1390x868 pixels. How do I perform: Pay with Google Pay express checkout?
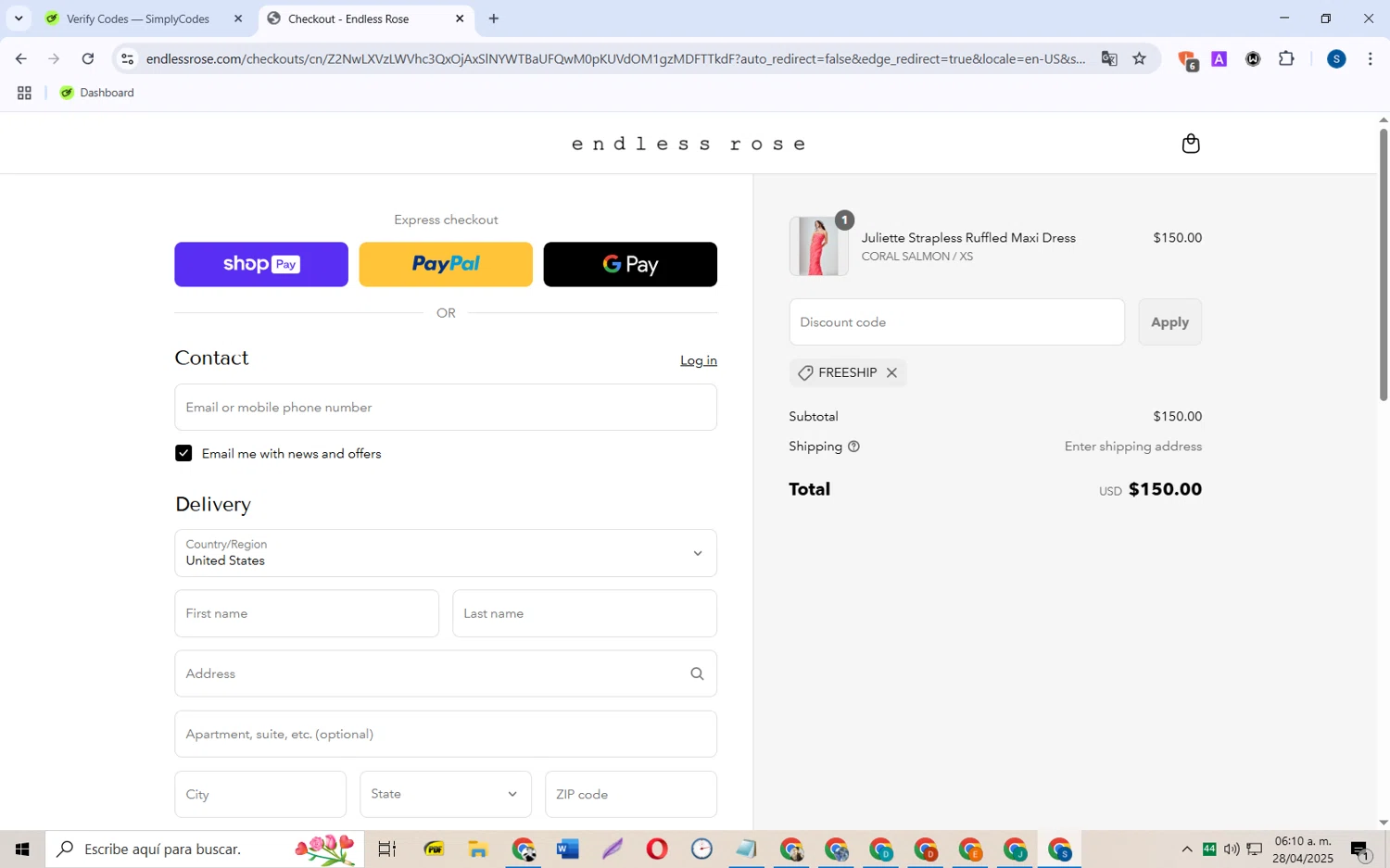(x=630, y=264)
